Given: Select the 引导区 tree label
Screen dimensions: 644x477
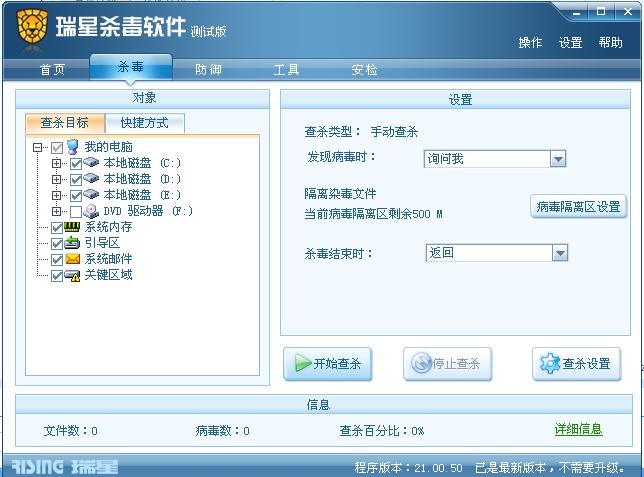Looking at the screenshot, I should pyautogui.click(x=102, y=243).
